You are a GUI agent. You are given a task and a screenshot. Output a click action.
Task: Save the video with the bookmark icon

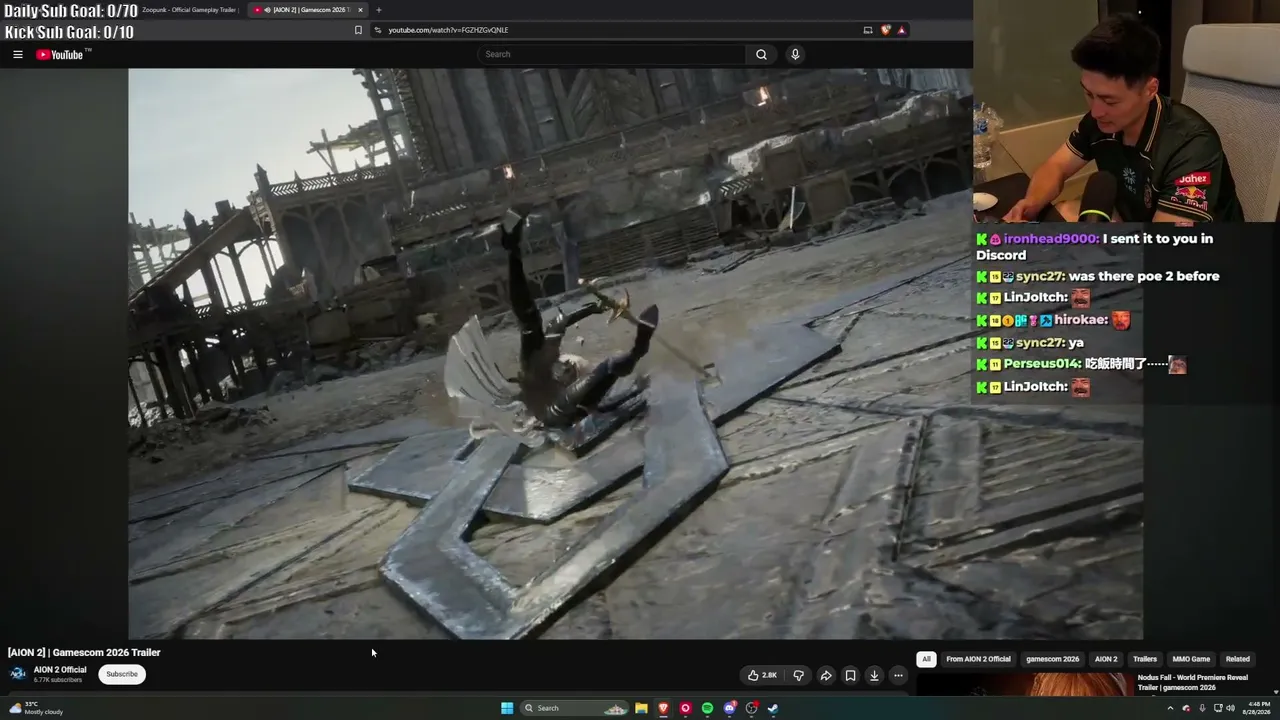point(850,675)
